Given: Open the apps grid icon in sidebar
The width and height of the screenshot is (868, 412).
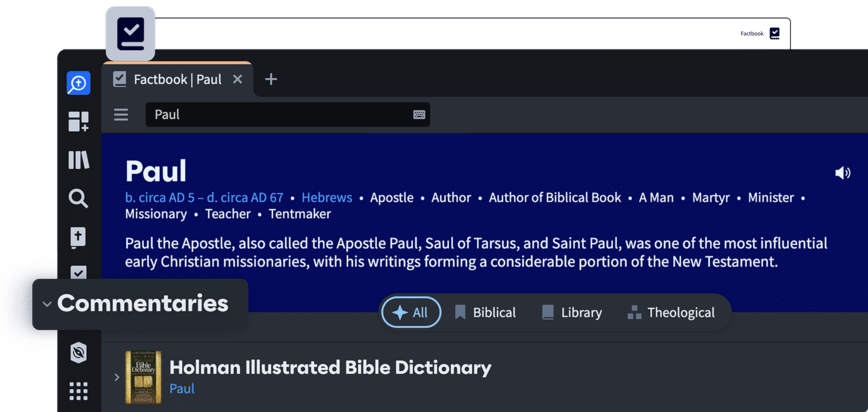Looking at the screenshot, I should pyautogui.click(x=78, y=391).
